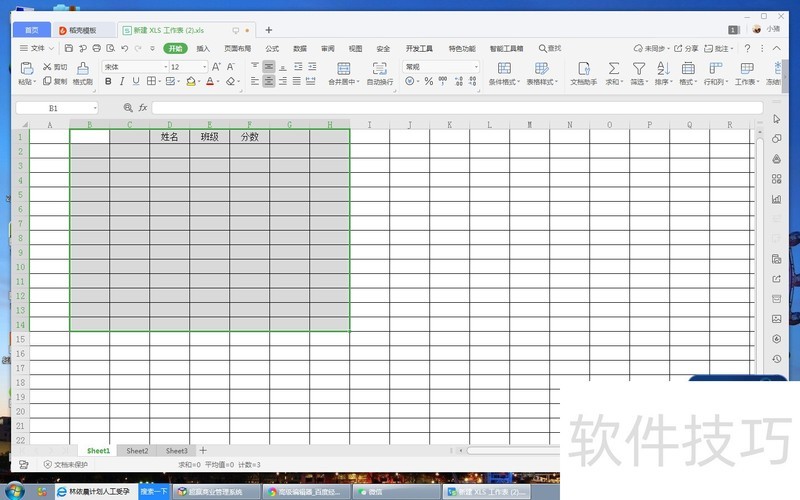This screenshot has width=800, height=500.
Task: Toggle Bold formatting
Action: [108, 82]
